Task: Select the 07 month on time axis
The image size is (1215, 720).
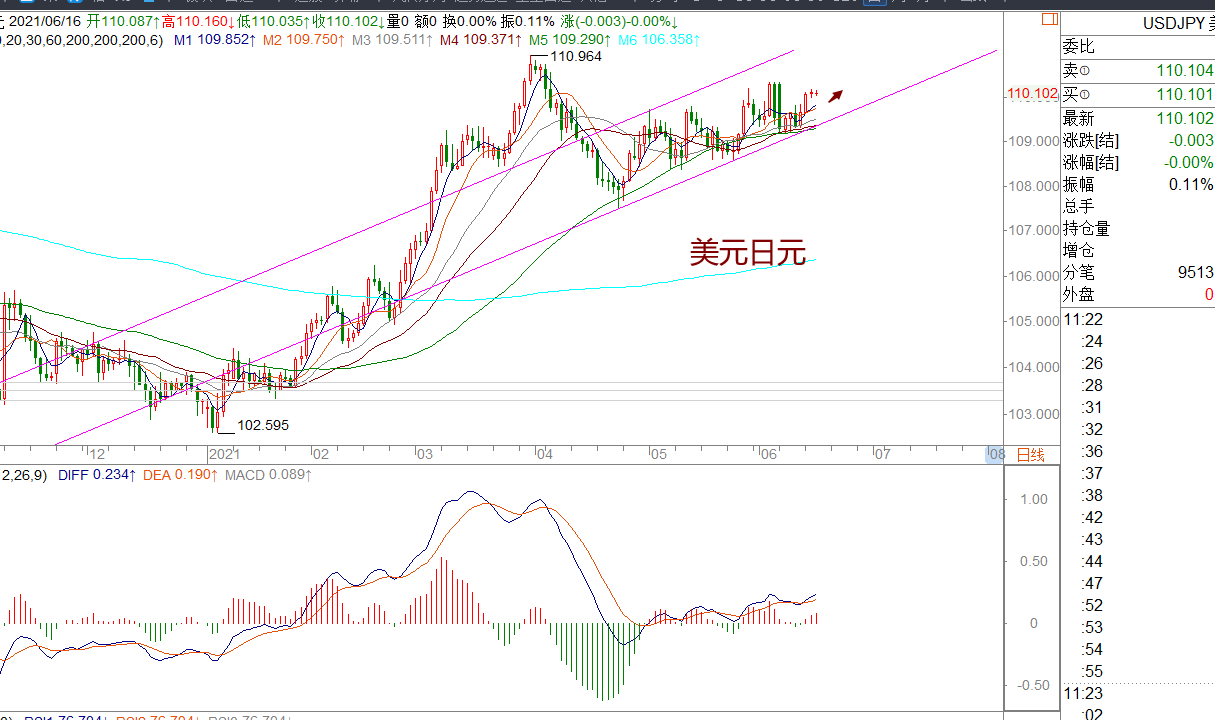Action: click(x=881, y=454)
